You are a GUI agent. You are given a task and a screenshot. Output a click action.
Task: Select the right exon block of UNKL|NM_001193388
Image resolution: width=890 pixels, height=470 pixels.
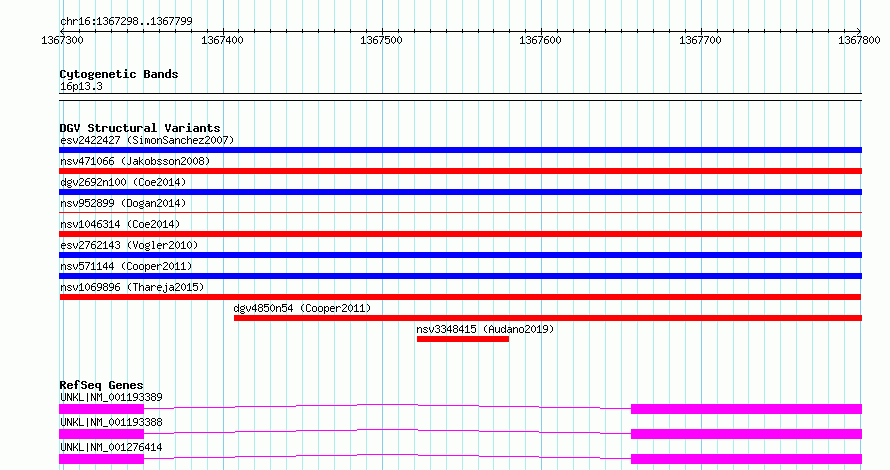coord(746,434)
